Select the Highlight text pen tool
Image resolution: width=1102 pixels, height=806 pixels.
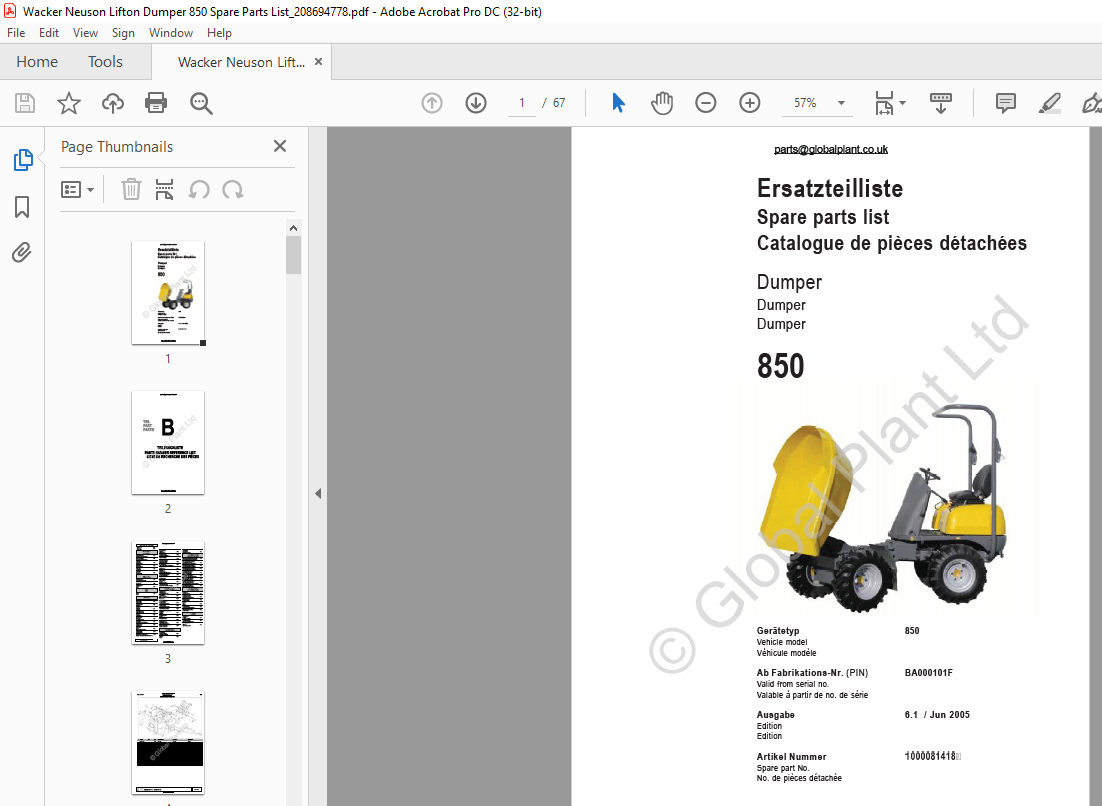point(1049,103)
